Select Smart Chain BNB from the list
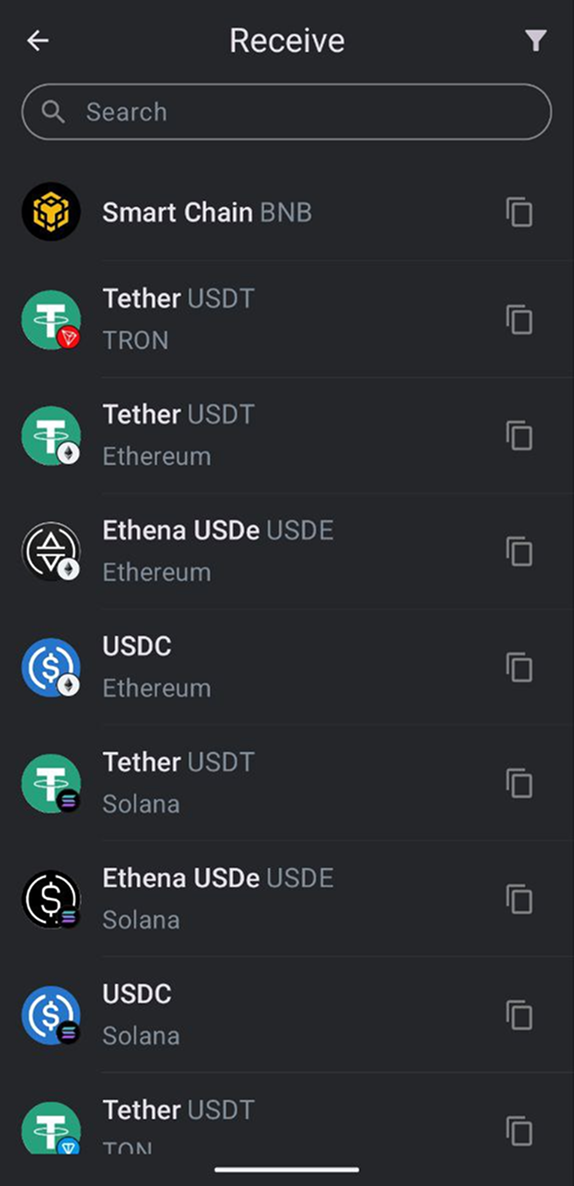 287,212
